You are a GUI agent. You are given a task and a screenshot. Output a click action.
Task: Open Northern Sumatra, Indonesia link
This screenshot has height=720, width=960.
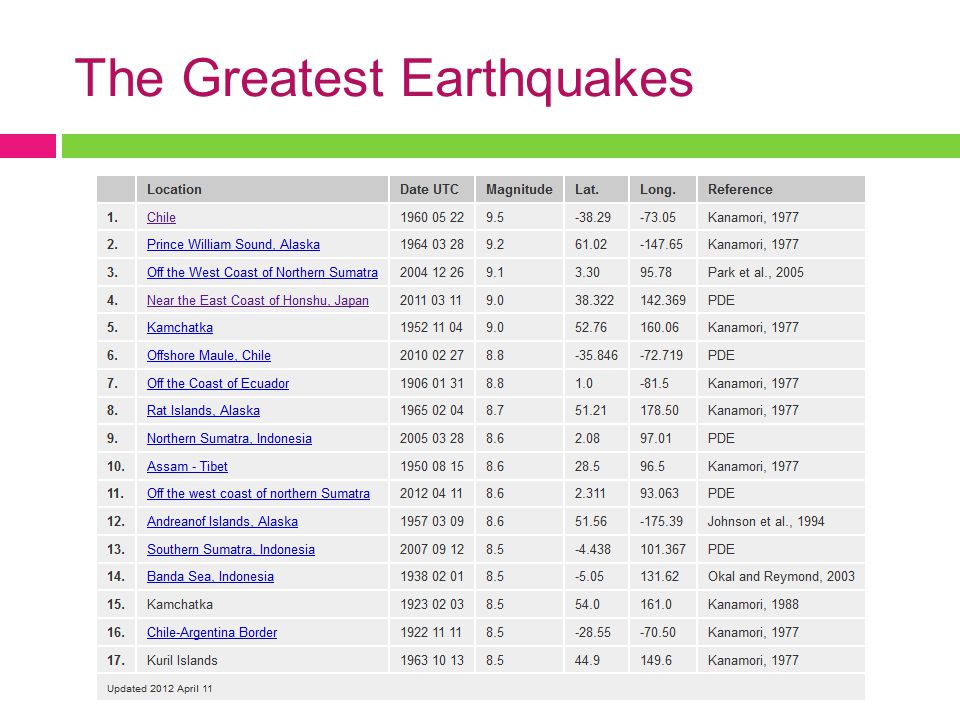[x=230, y=438]
